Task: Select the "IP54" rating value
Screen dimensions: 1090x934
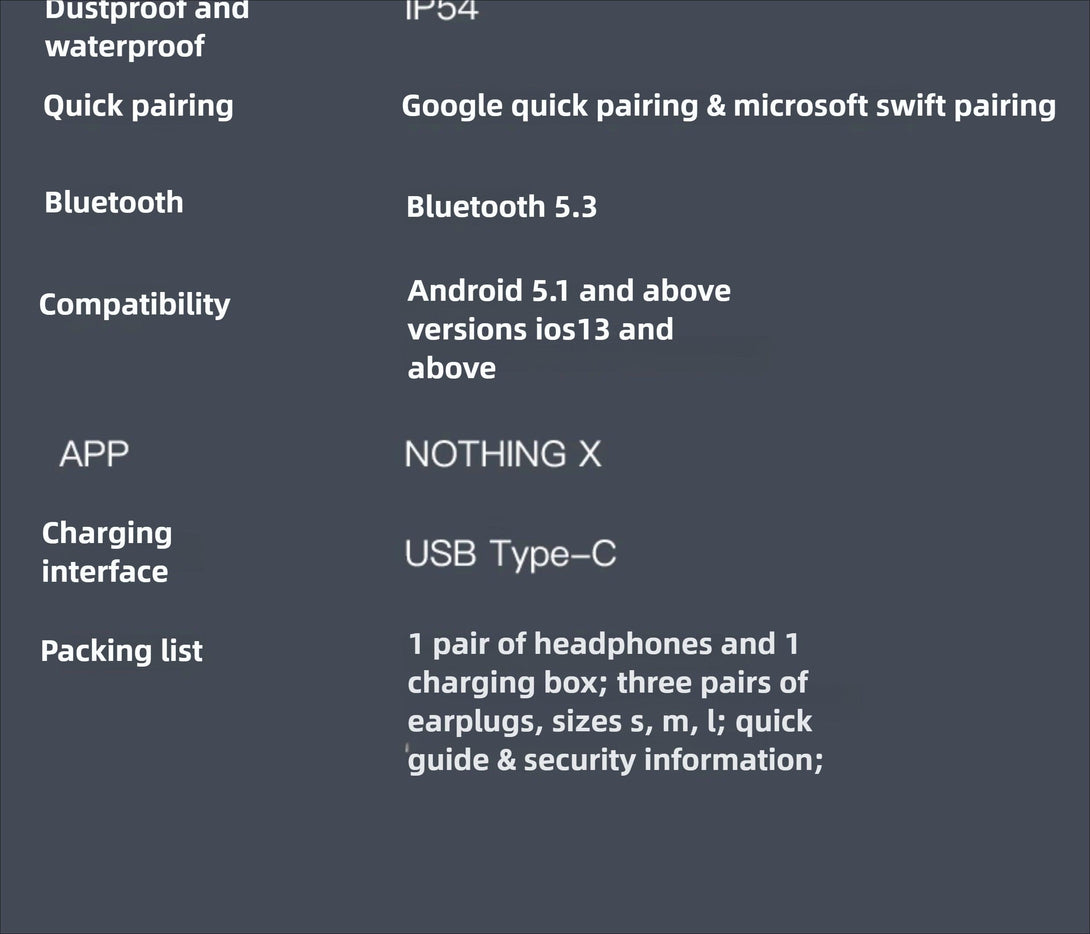Action: 441,10
